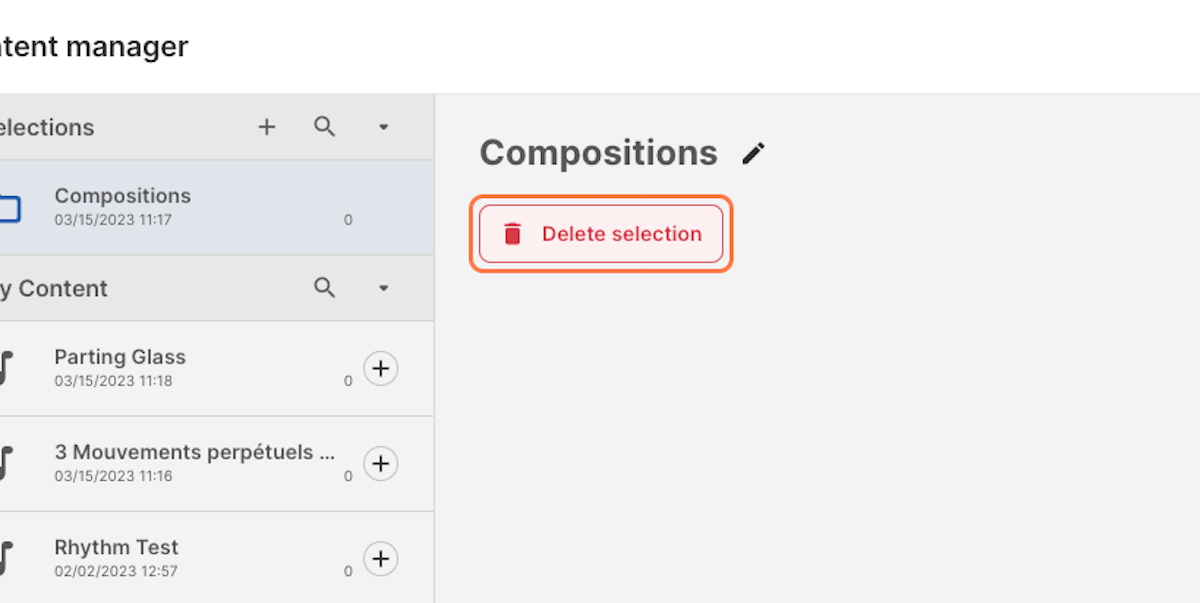This screenshot has width=1200, height=603.
Task: Click the Compositions heading in main panel
Action: (598, 153)
